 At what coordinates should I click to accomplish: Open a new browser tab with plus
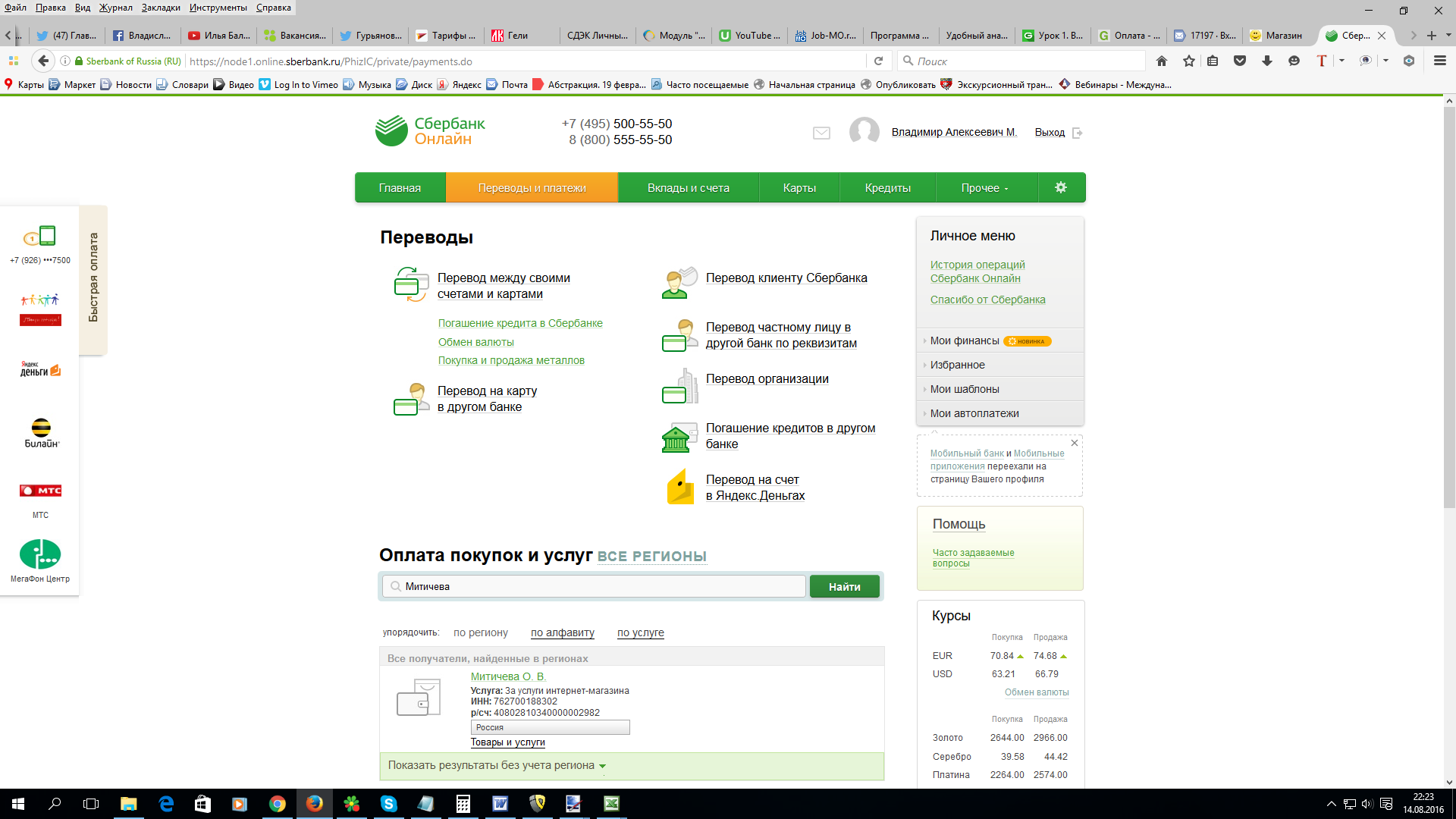(x=1432, y=36)
